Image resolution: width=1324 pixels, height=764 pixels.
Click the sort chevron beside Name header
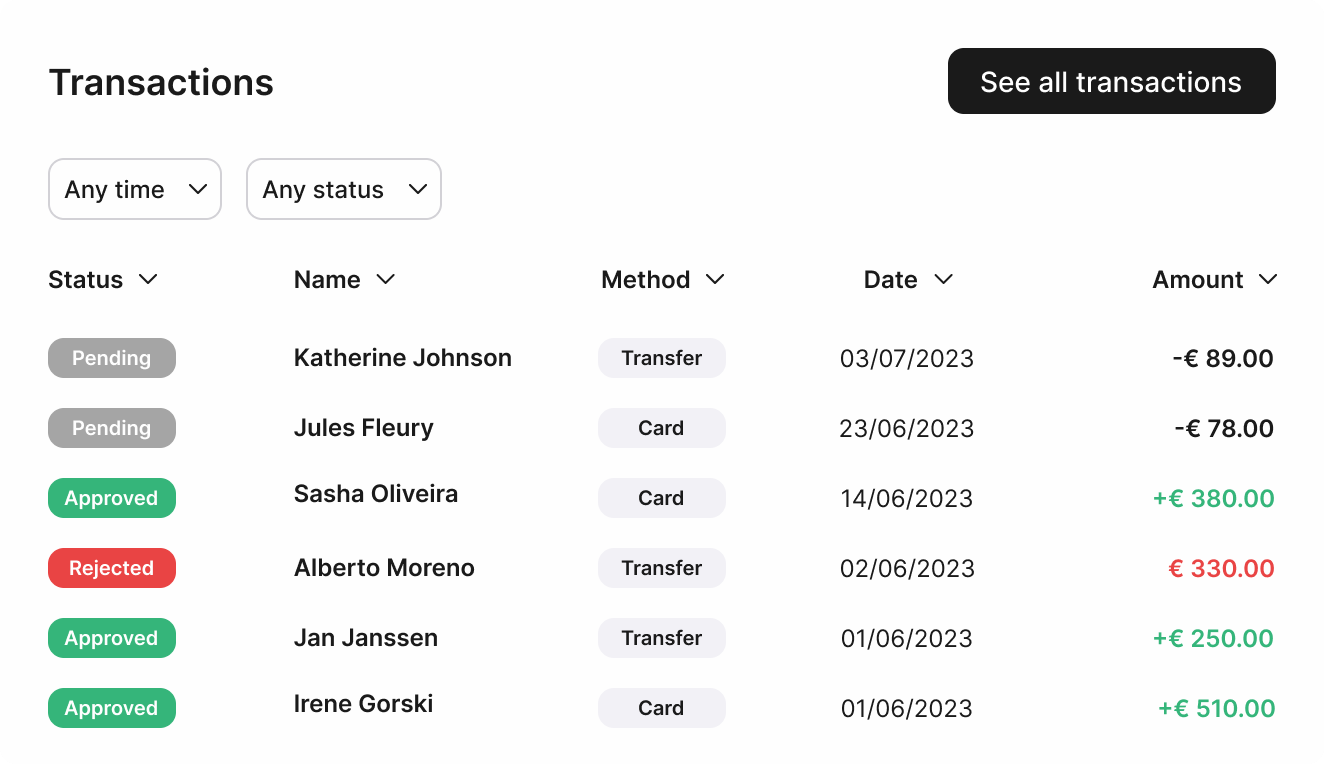pyautogui.click(x=385, y=280)
